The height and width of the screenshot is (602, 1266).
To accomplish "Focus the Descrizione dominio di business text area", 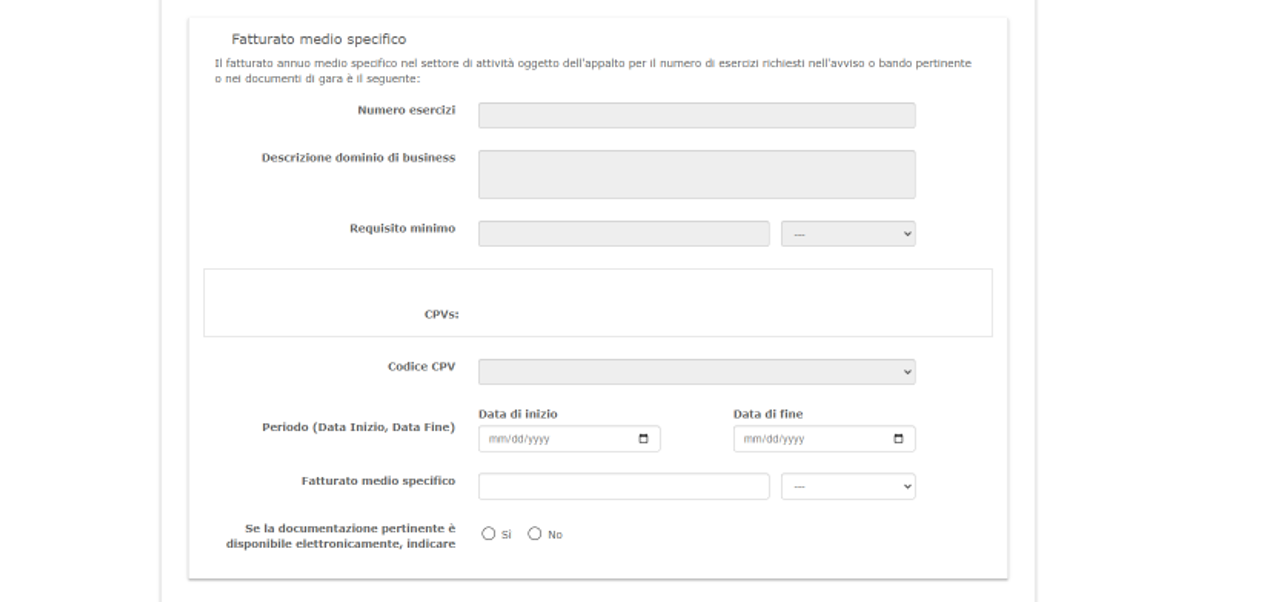I will coord(696,175).
